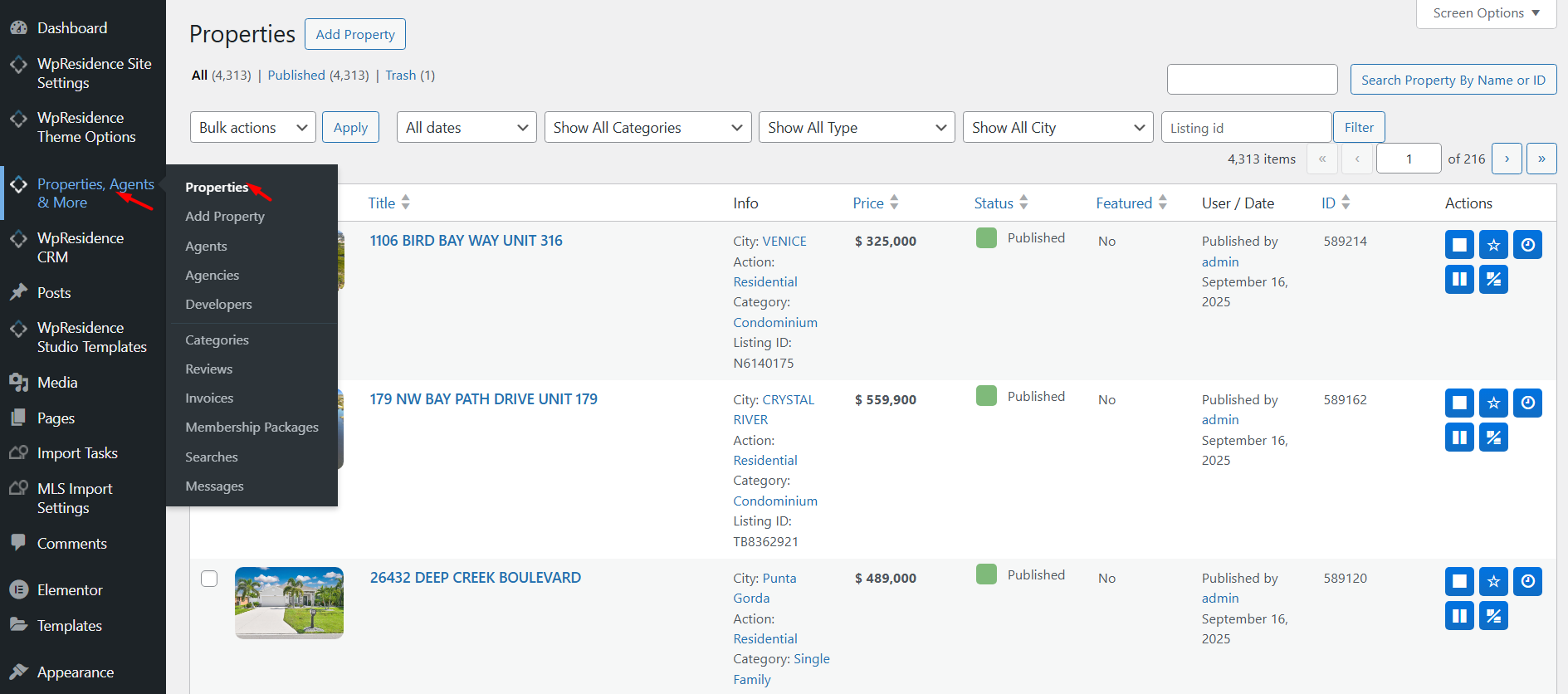
Task: Click pause icon for 26432 Deep Creek Boulevard
Action: click(x=1459, y=616)
